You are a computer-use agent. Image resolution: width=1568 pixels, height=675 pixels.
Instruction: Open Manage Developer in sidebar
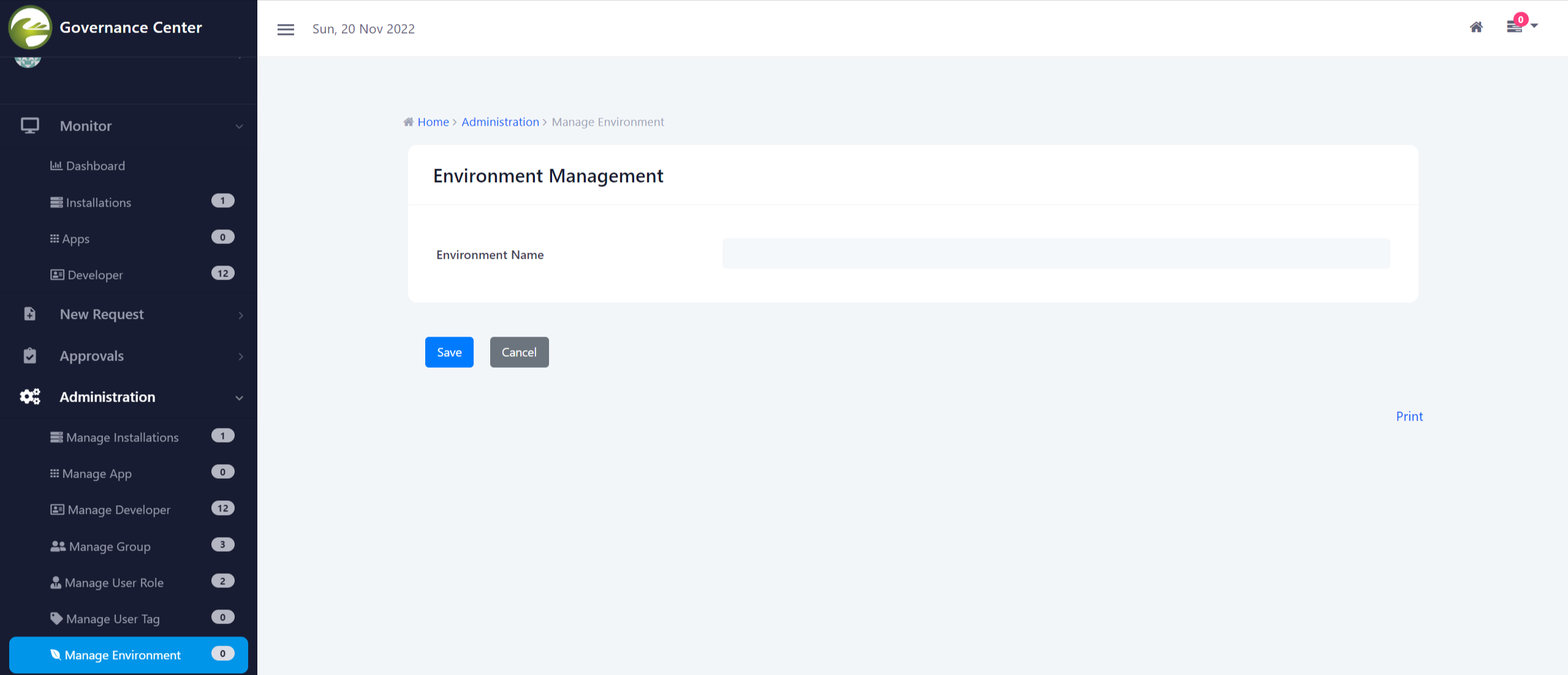point(119,509)
